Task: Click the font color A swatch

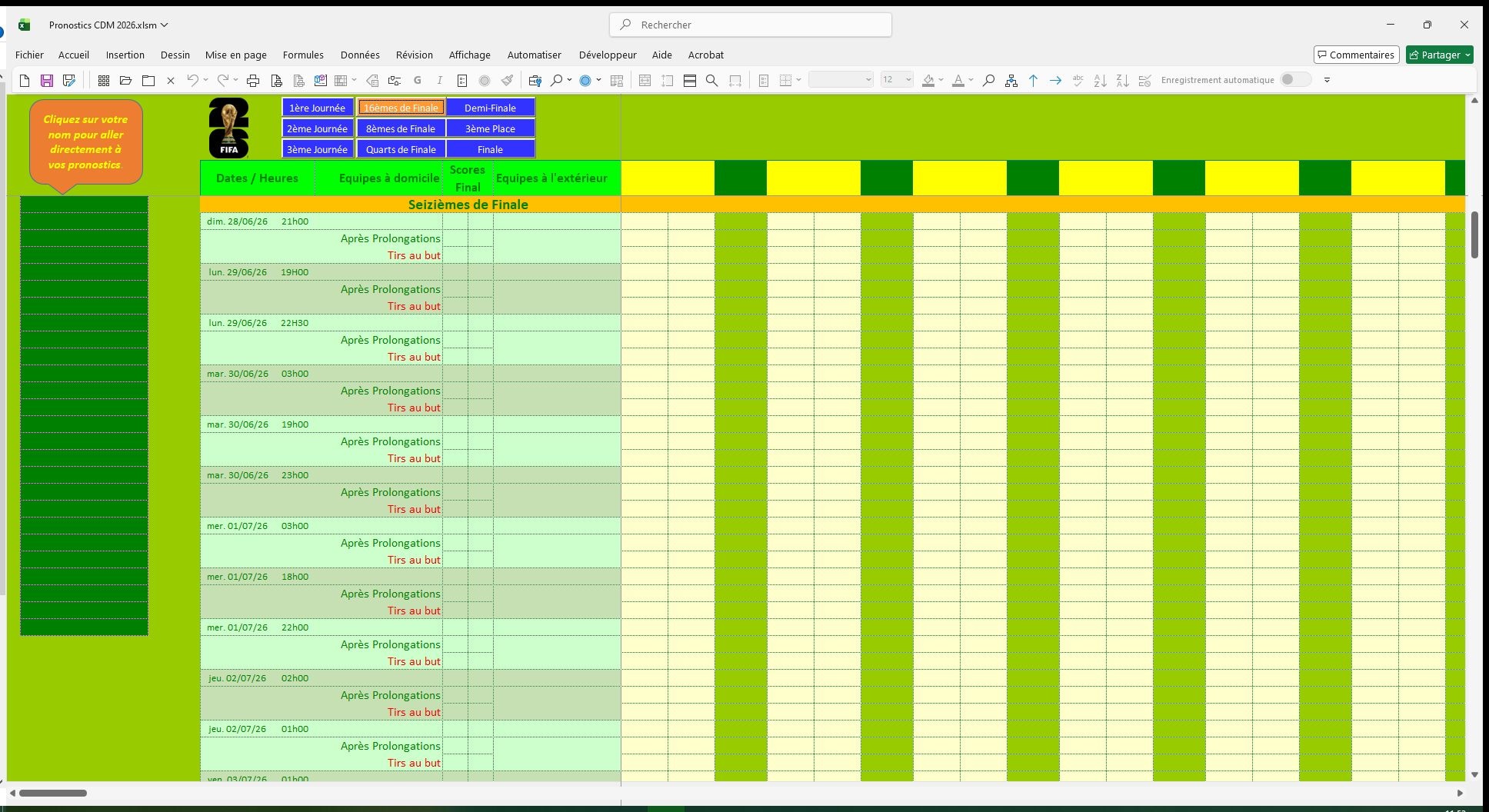Action: (958, 81)
